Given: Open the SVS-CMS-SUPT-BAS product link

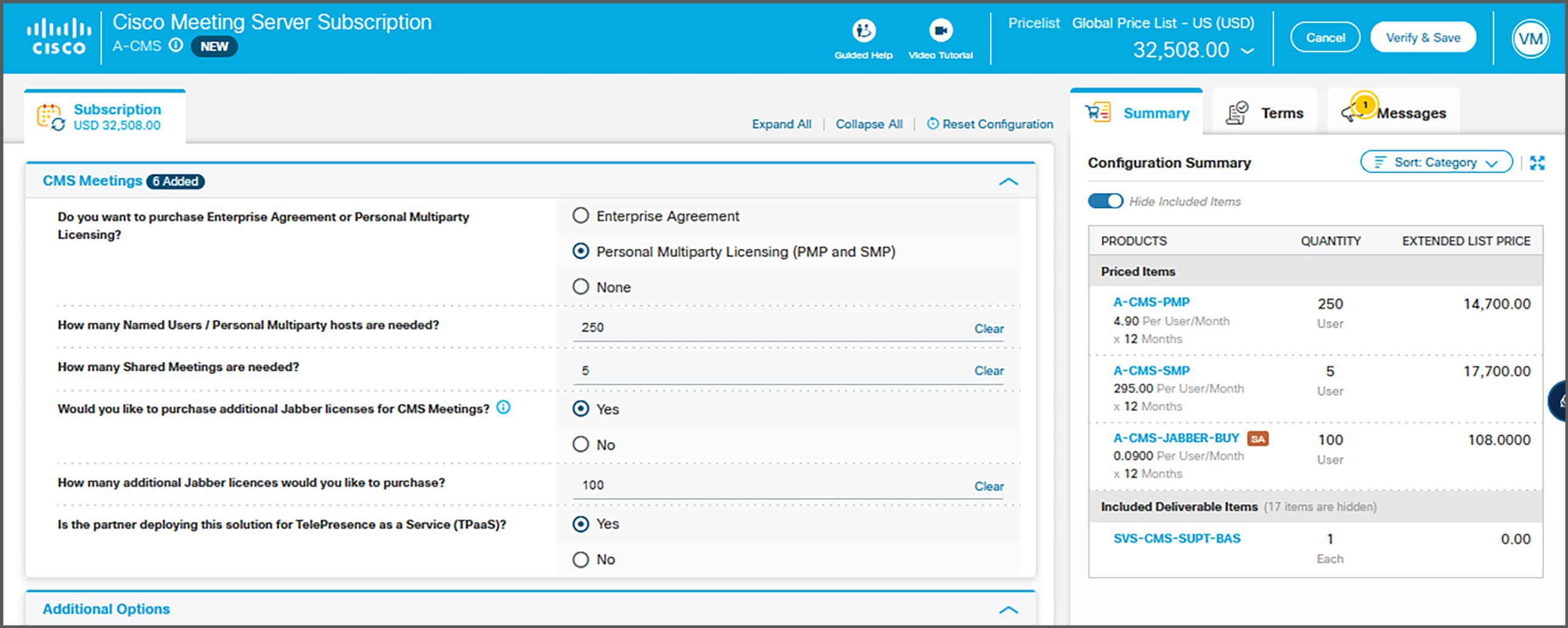Looking at the screenshot, I should [1177, 538].
